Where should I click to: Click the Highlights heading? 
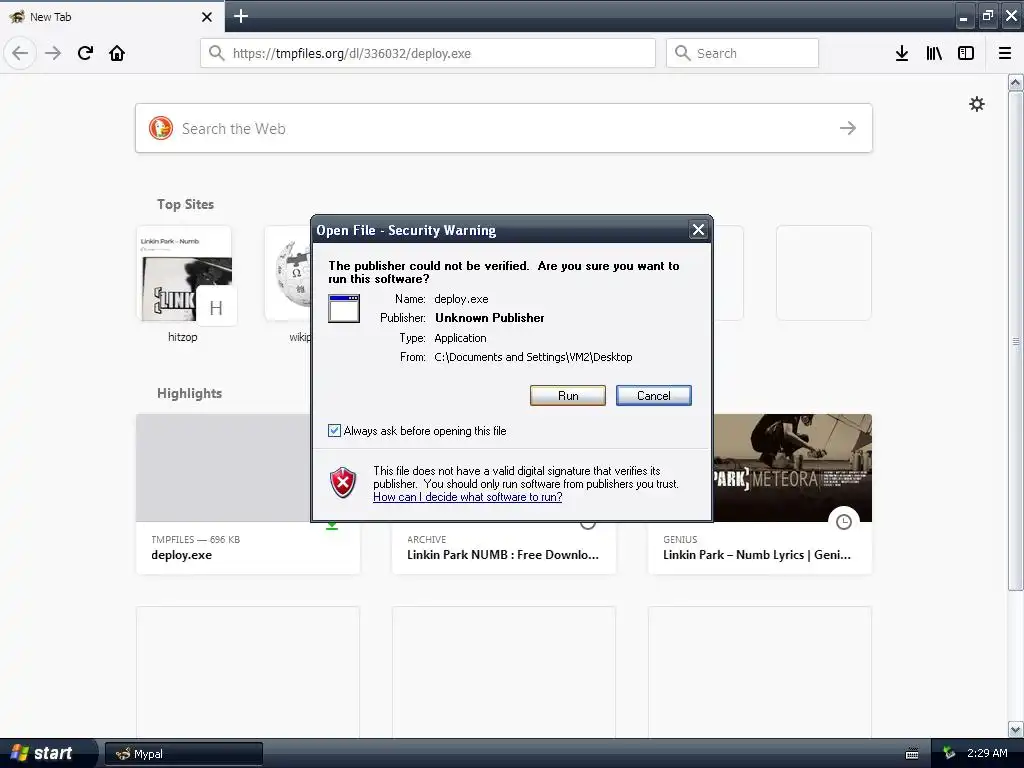pyautogui.click(x=189, y=393)
